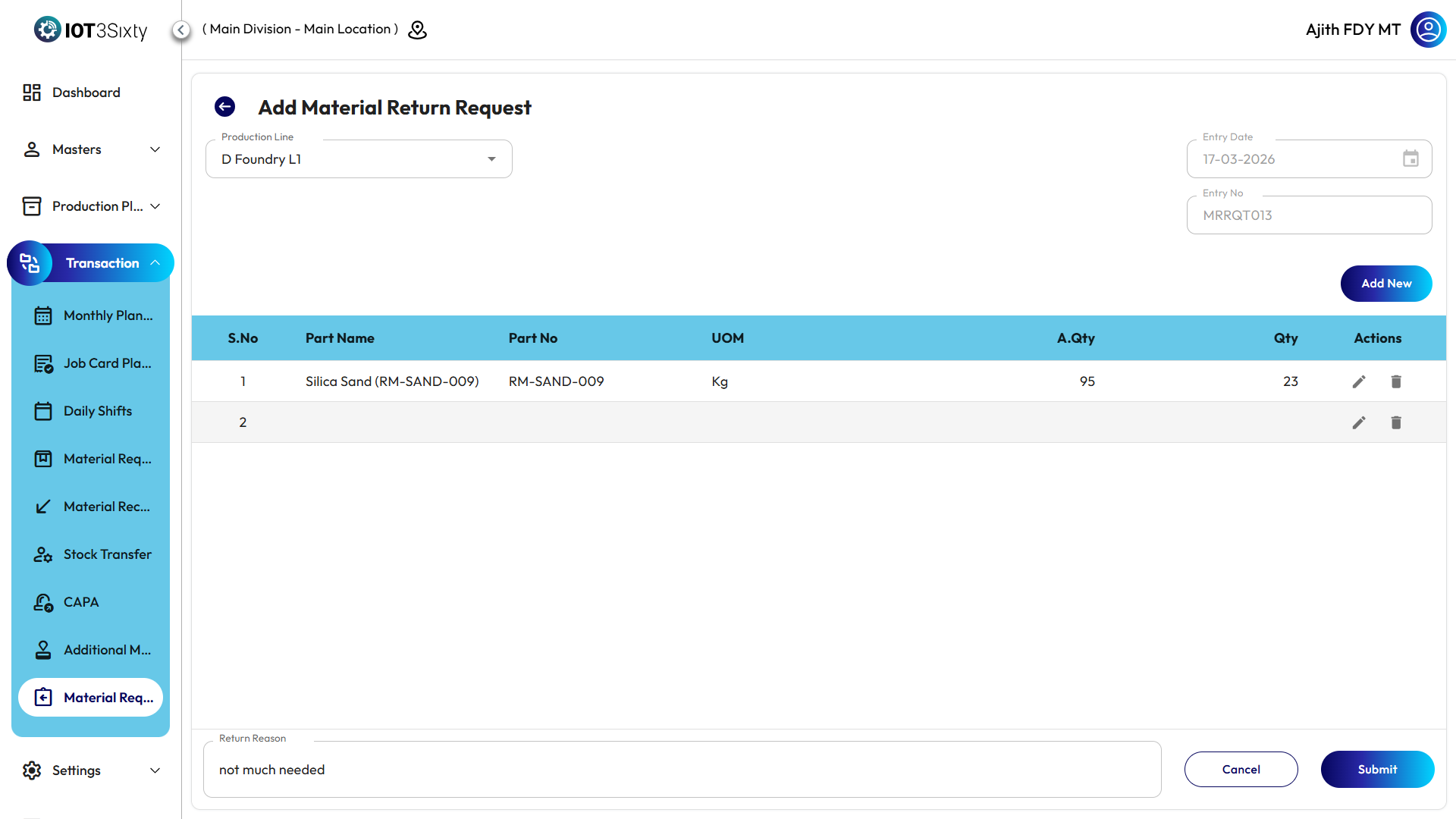
Task: Delete the Silica Sand row with the trash icon
Action: (1395, 381)
